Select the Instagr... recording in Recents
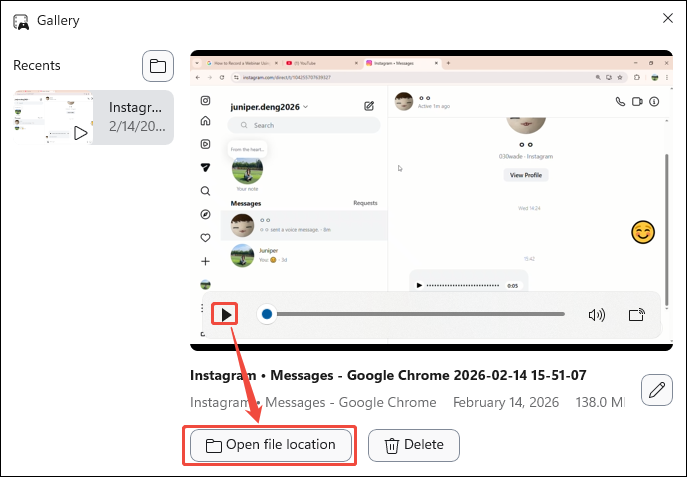Image resolution: width=687 pixels, height=477 pixels. 93,117
